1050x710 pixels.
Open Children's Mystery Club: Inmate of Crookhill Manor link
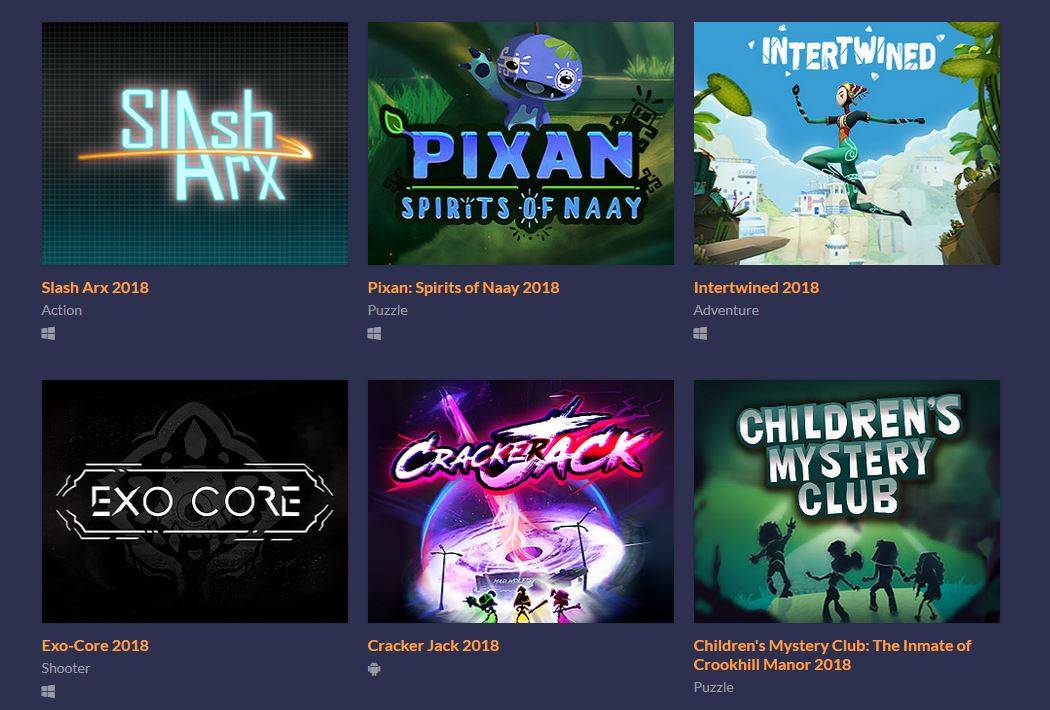832,655
